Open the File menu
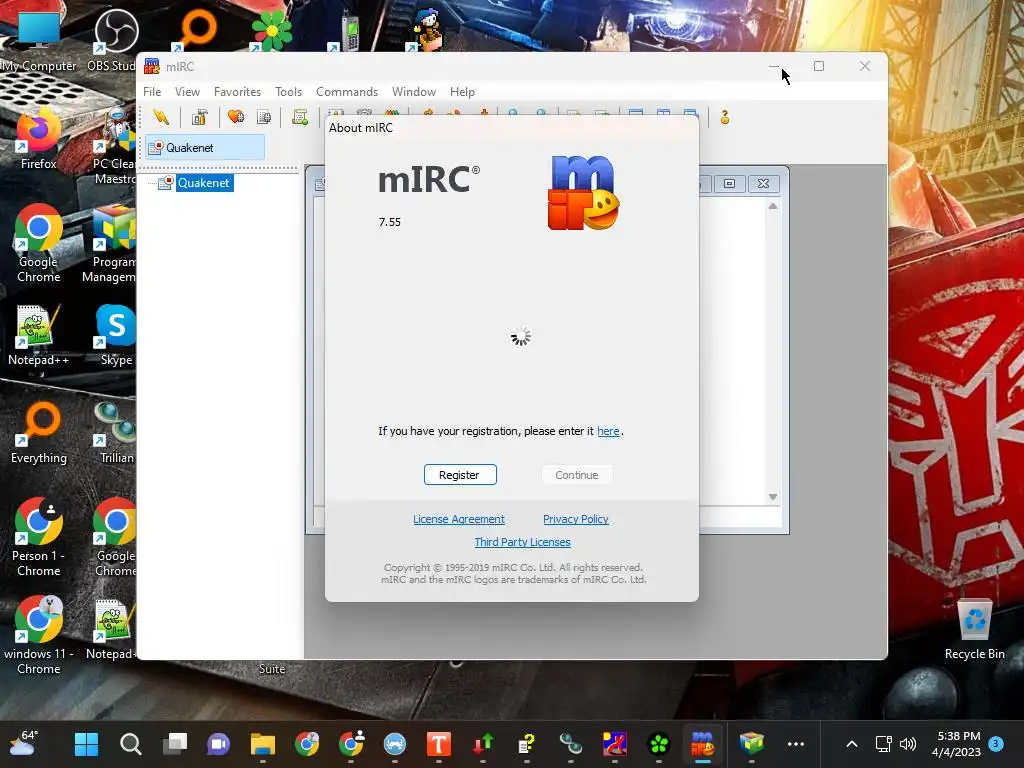The width and height of the screenshot is (1024, 768). (x=152, y=91)
